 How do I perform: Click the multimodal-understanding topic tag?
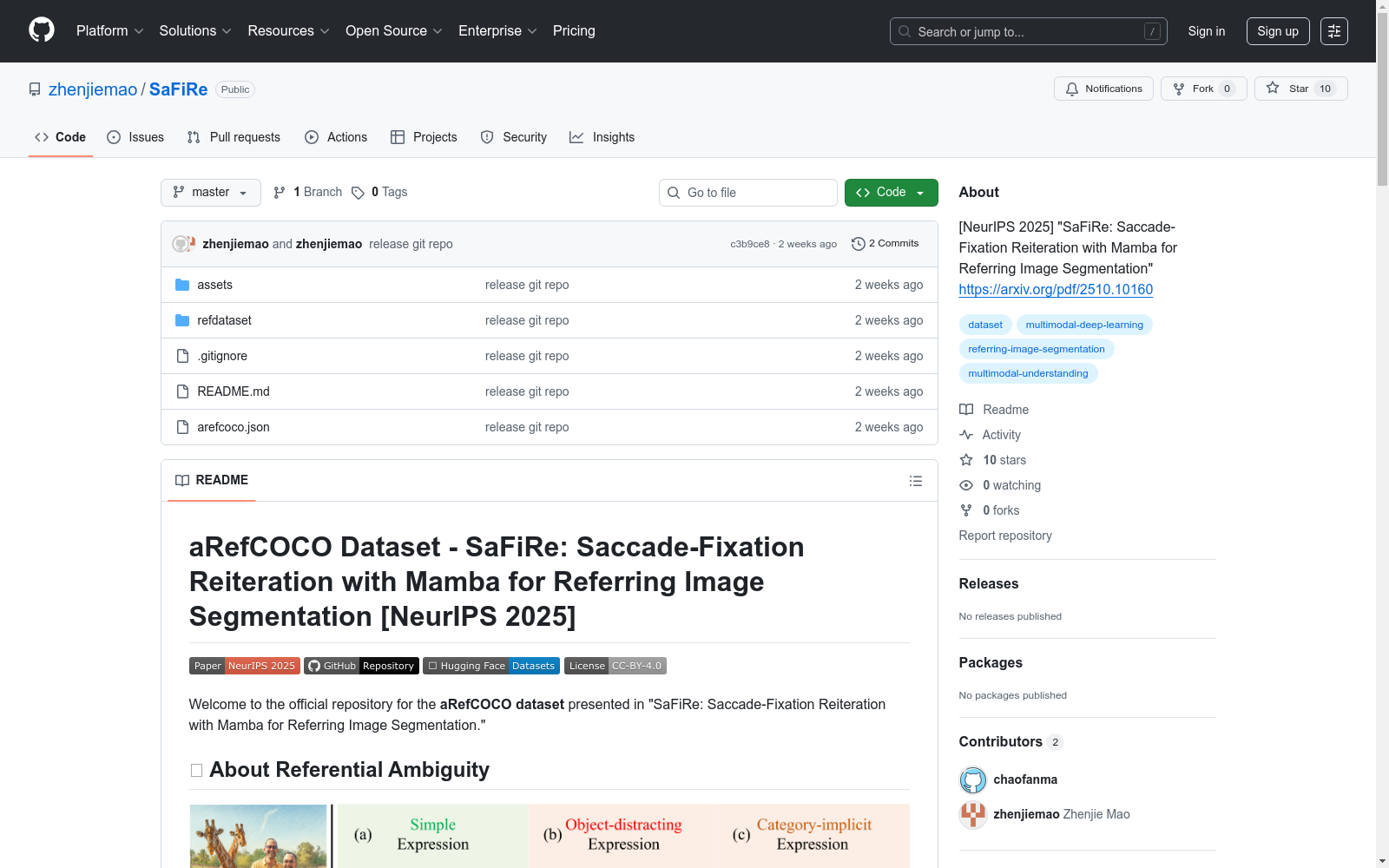tap(1028, 373)
